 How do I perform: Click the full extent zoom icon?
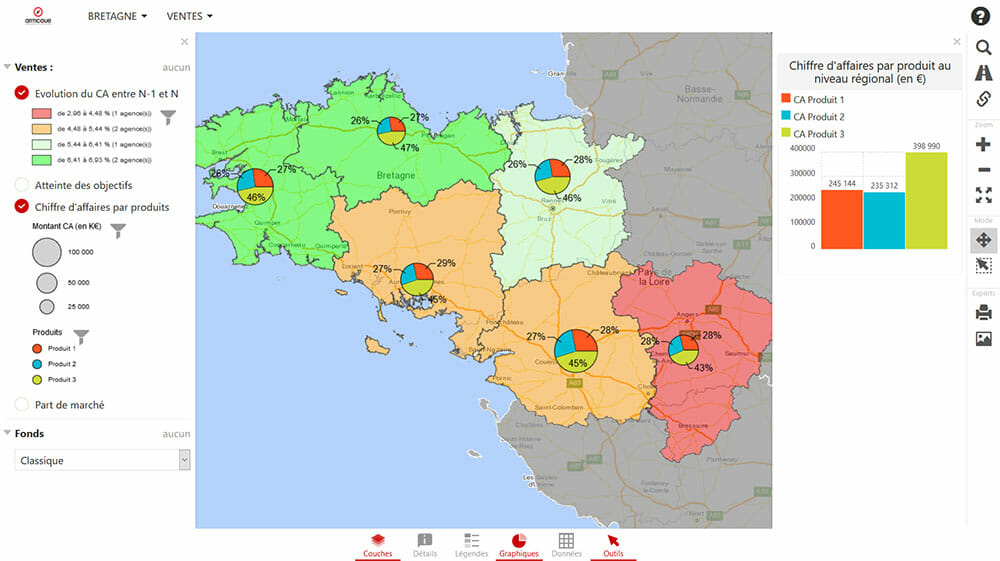tap(983, 195)
